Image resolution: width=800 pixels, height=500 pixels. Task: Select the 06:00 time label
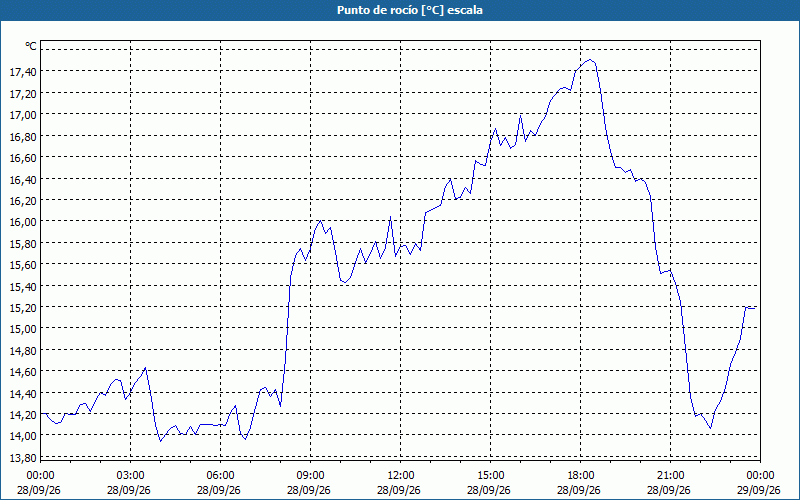click(x=220, y=476)
